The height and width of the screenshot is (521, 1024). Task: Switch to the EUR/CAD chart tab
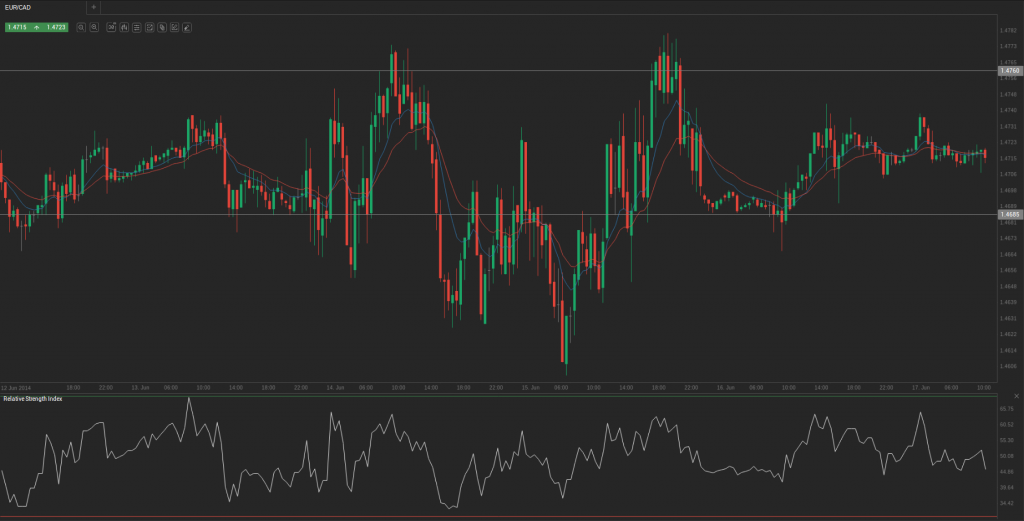20,7
